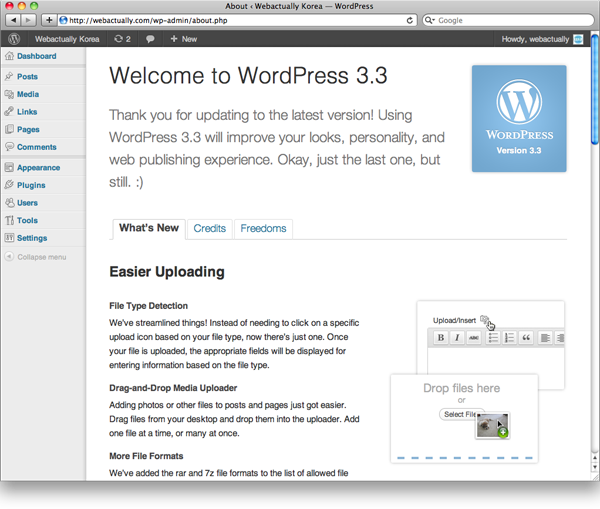Reload the page with refresh icon
Image resolution: width=600 pixels, height=509 pixels.
click(x=410, y=20)
